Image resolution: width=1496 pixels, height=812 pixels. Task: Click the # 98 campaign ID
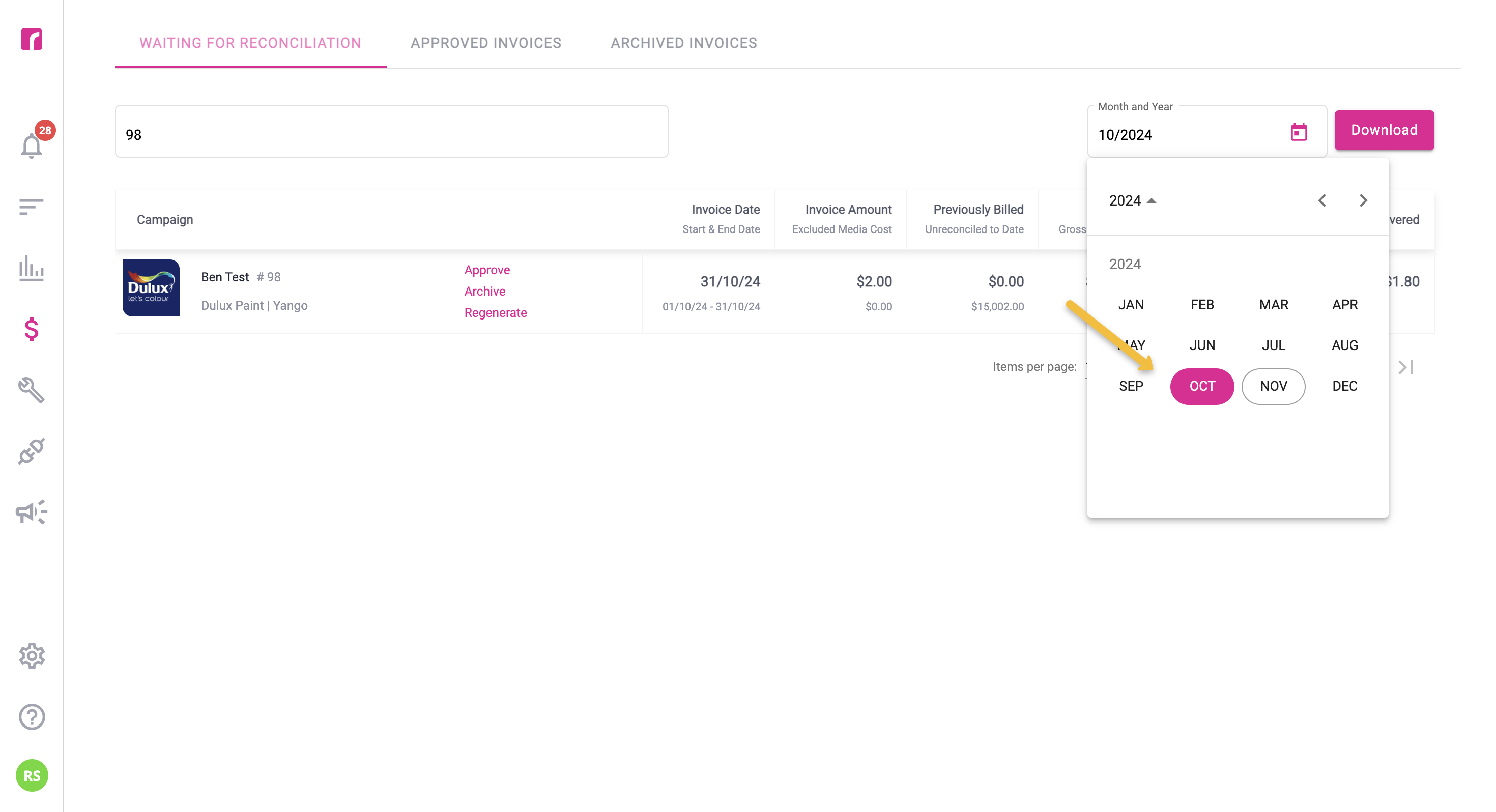coord(268,277)
